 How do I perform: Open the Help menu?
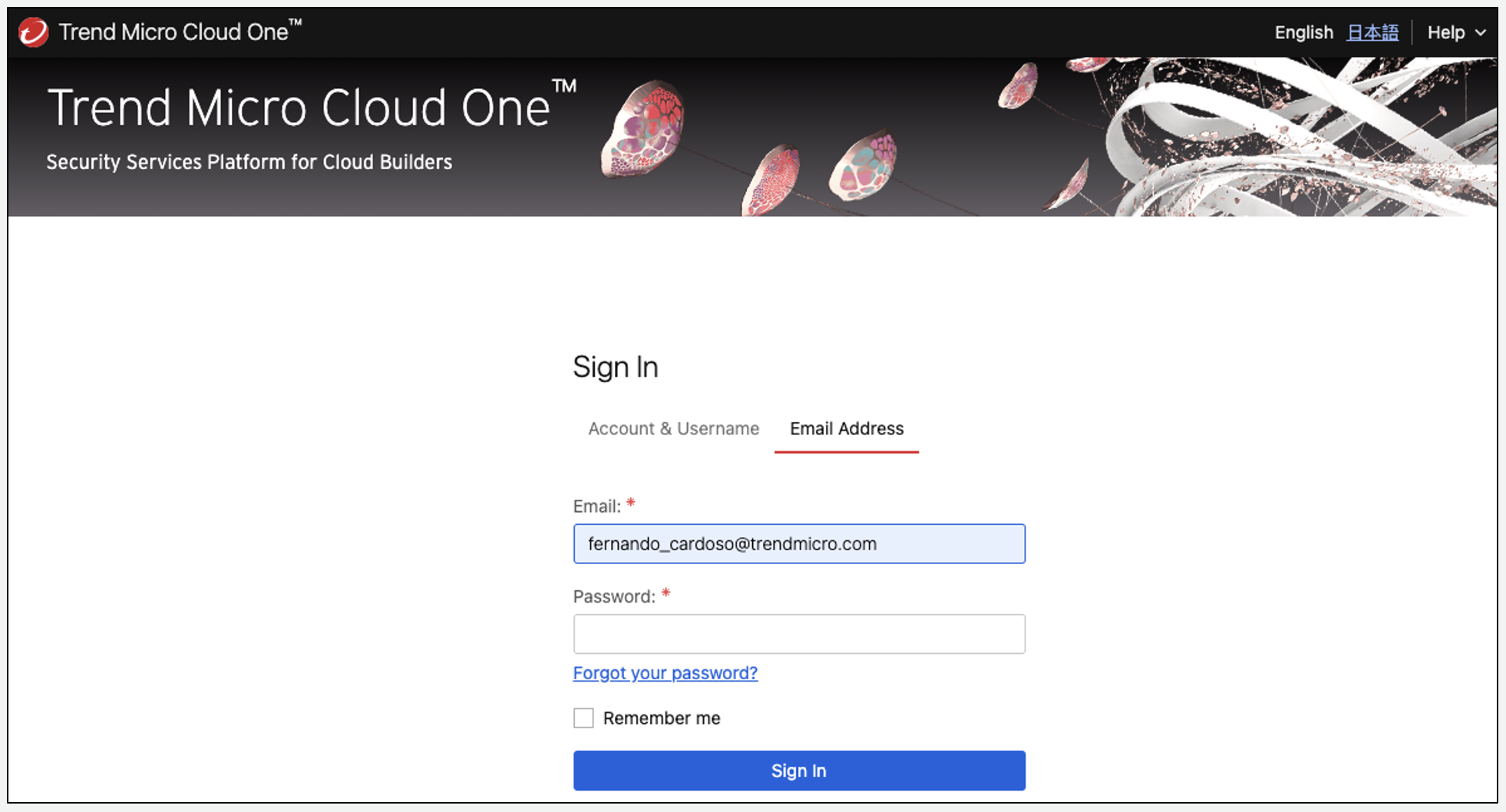click(x=1446, y=32)
